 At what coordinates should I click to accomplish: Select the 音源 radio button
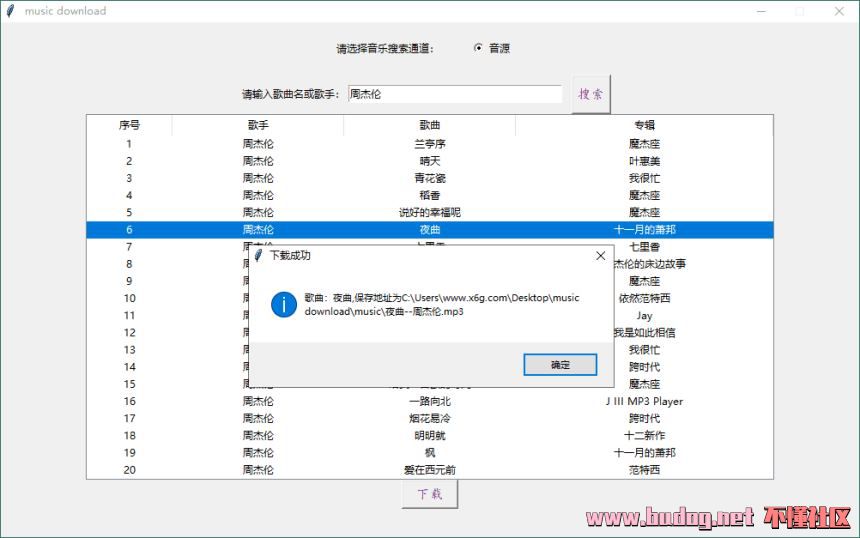pyautogui.click(x=478, y=48)
